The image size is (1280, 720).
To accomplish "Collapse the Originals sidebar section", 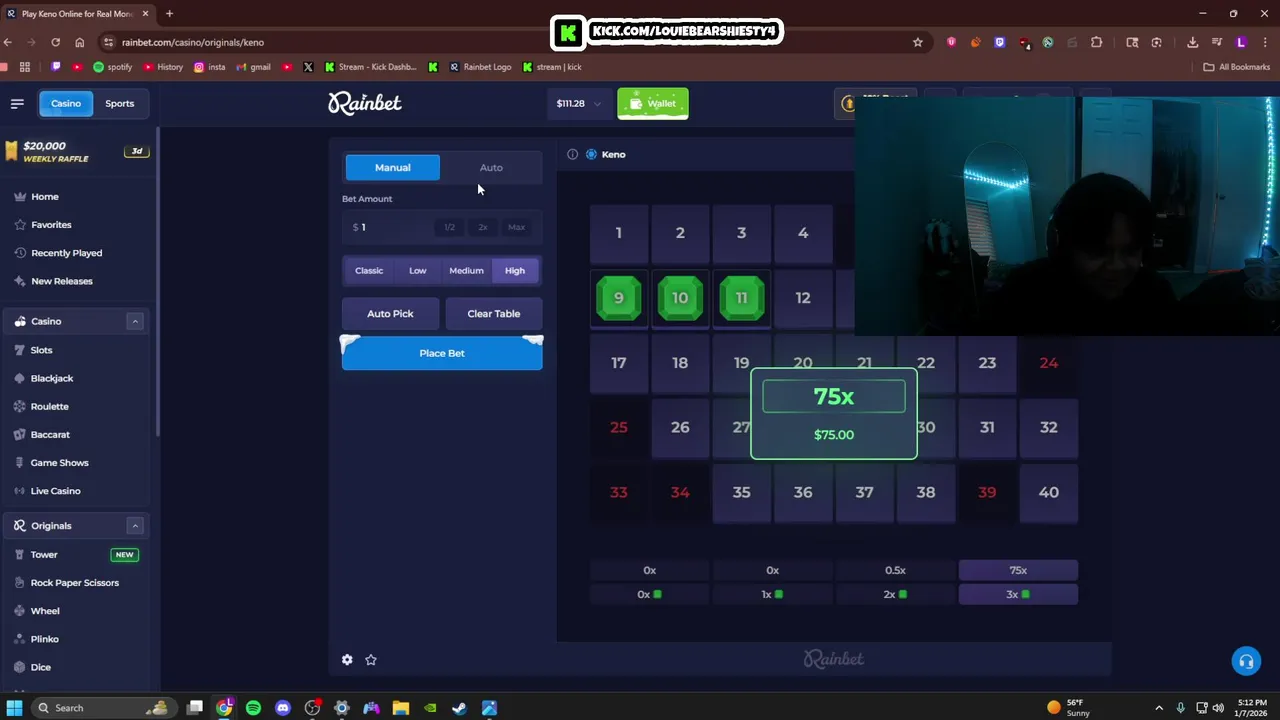I will tap(135, 526).
